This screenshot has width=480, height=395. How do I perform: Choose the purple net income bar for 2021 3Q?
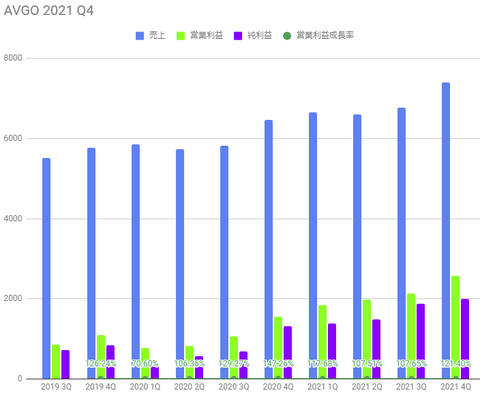click(x=421, y=341)
